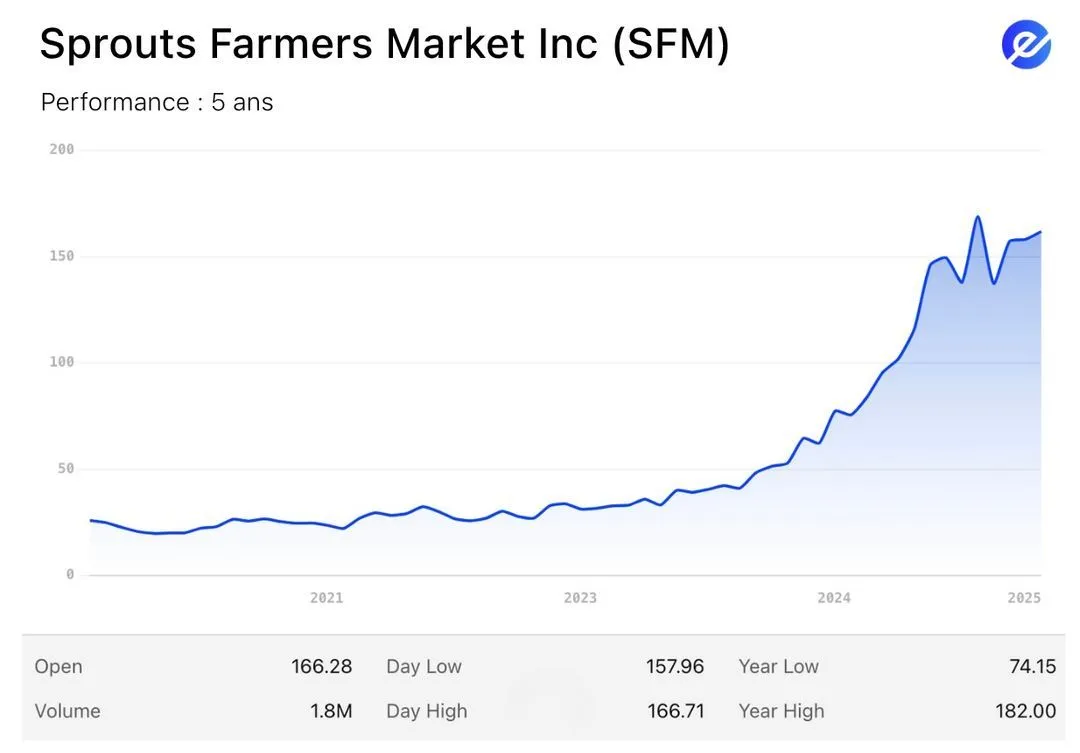Click the 50 price axis label
The height and width of the screenshot is (753, 1080).
65,469
